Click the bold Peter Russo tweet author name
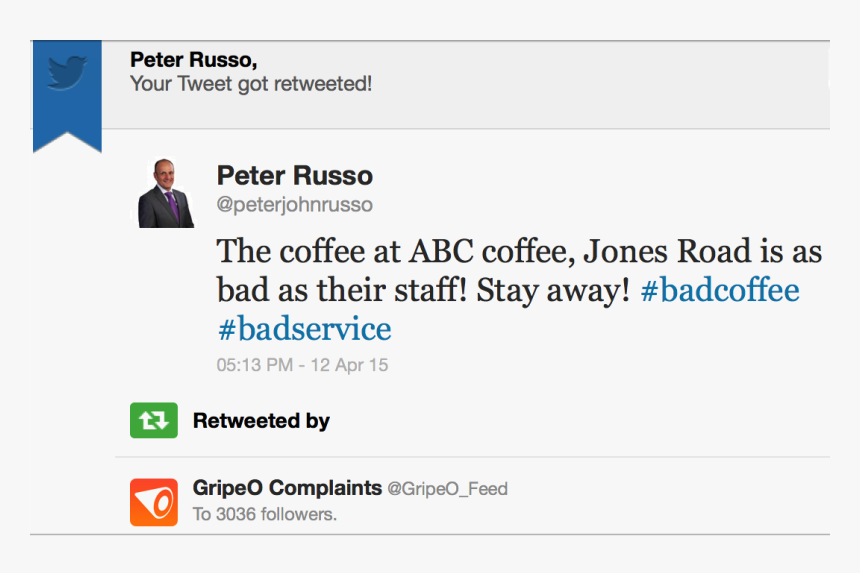This screenshot has width=860, height=573. pyautogui.click(x=294, y=176)
